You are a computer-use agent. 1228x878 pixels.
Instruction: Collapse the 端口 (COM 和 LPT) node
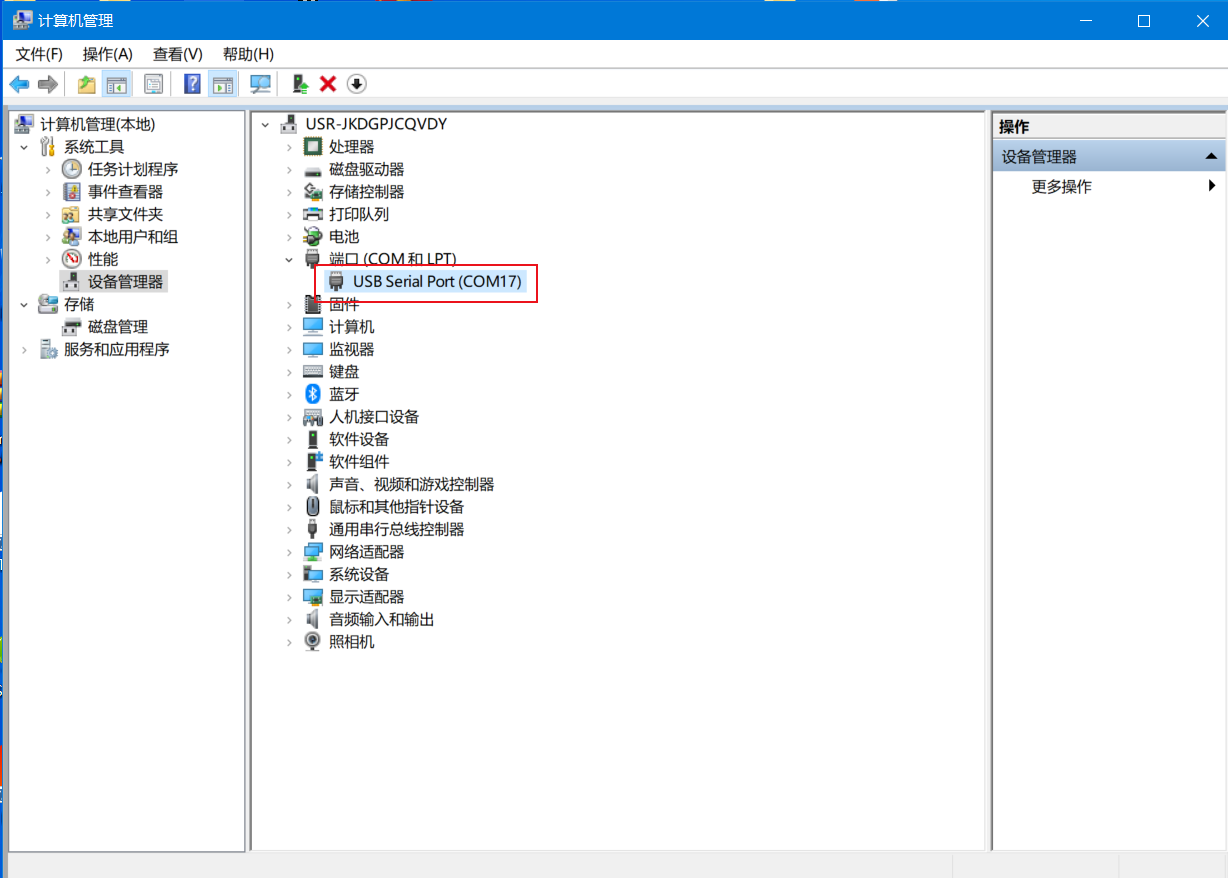[x=290, y=260]
